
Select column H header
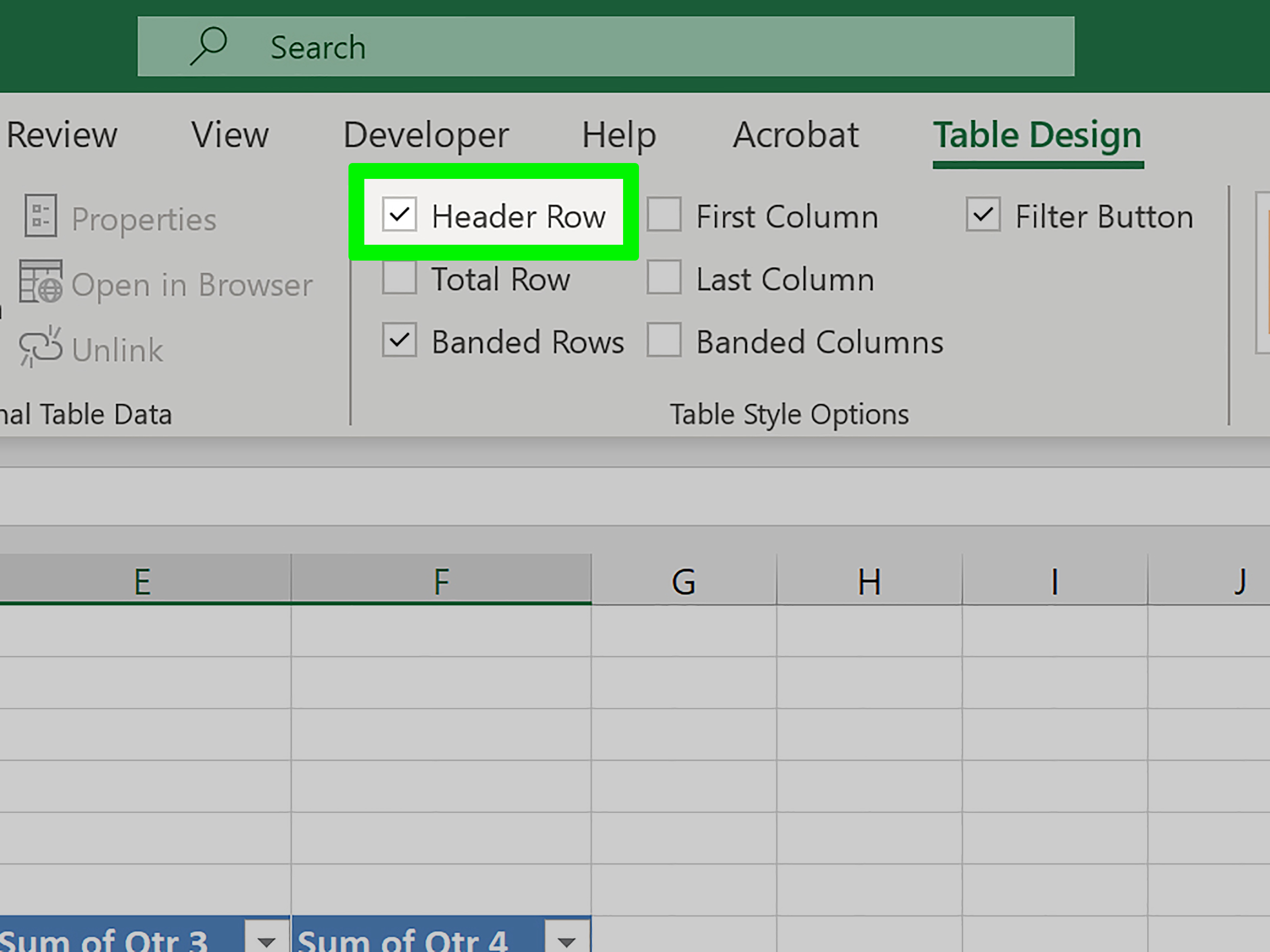(x=869, y=581)
